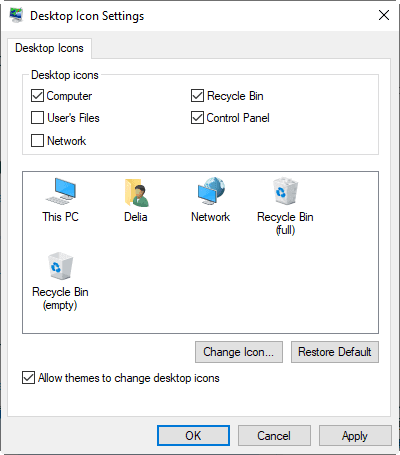Viewport: 400px width, 455px height.
Task: Enable the User's Files checkbox
Action: pos(37,118)
